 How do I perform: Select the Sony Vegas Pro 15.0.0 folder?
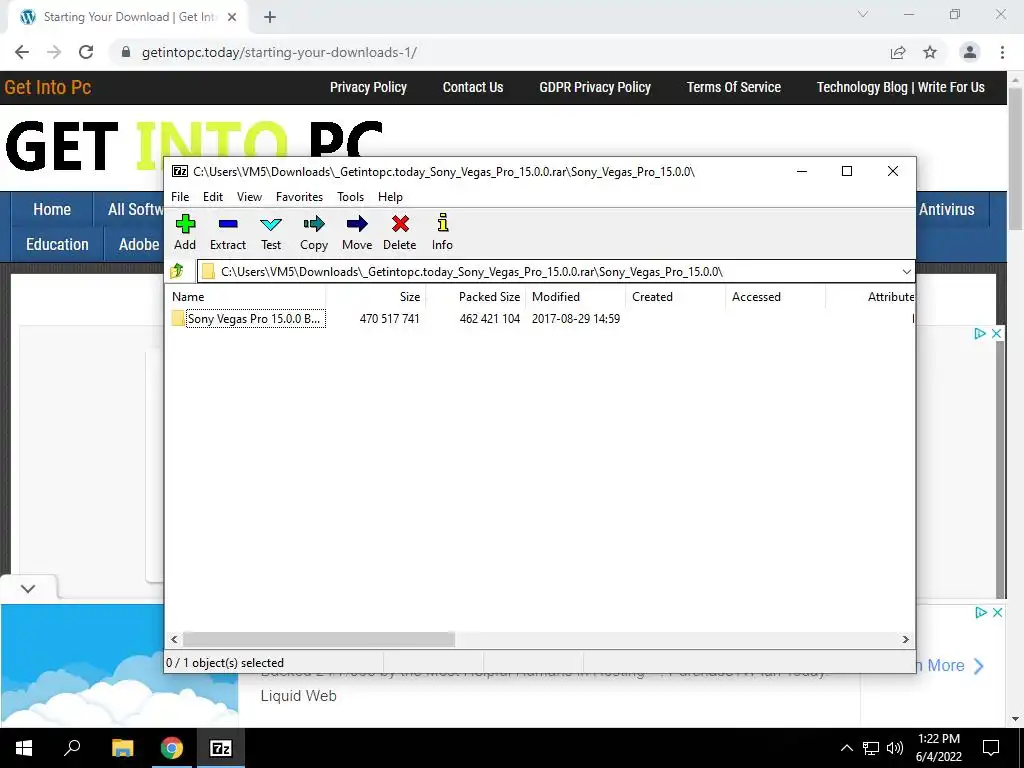click(x=253, y=319)
